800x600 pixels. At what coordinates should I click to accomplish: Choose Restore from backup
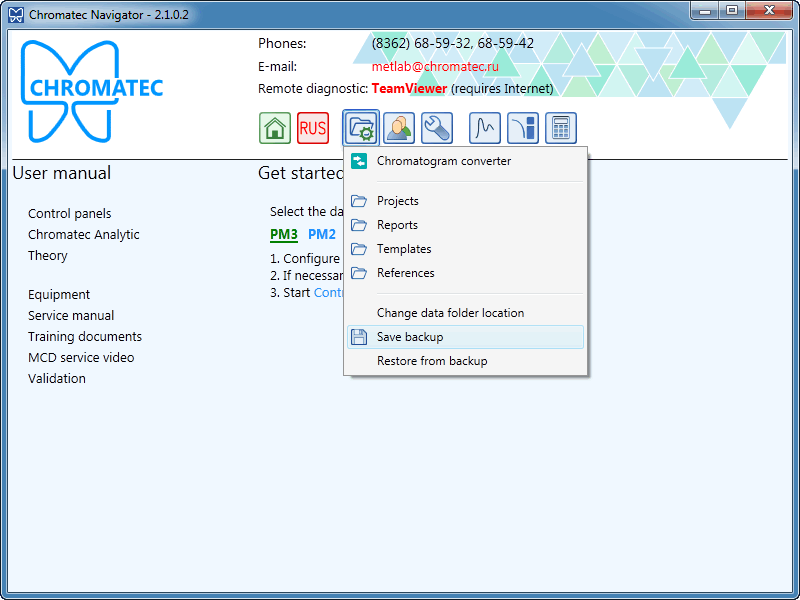pos(432,361)
